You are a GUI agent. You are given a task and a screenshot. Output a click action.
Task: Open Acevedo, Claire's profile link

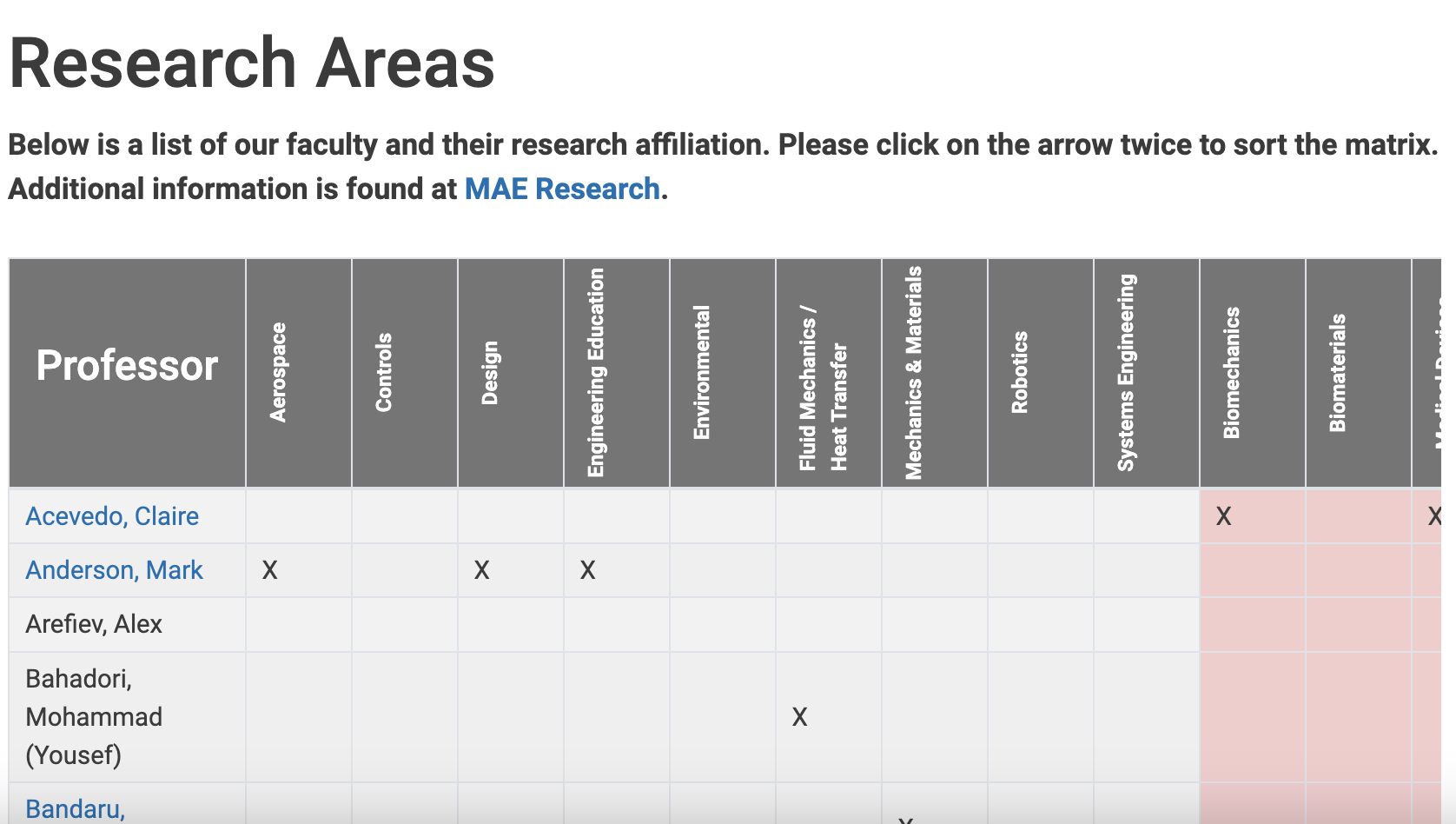(112, 516)
